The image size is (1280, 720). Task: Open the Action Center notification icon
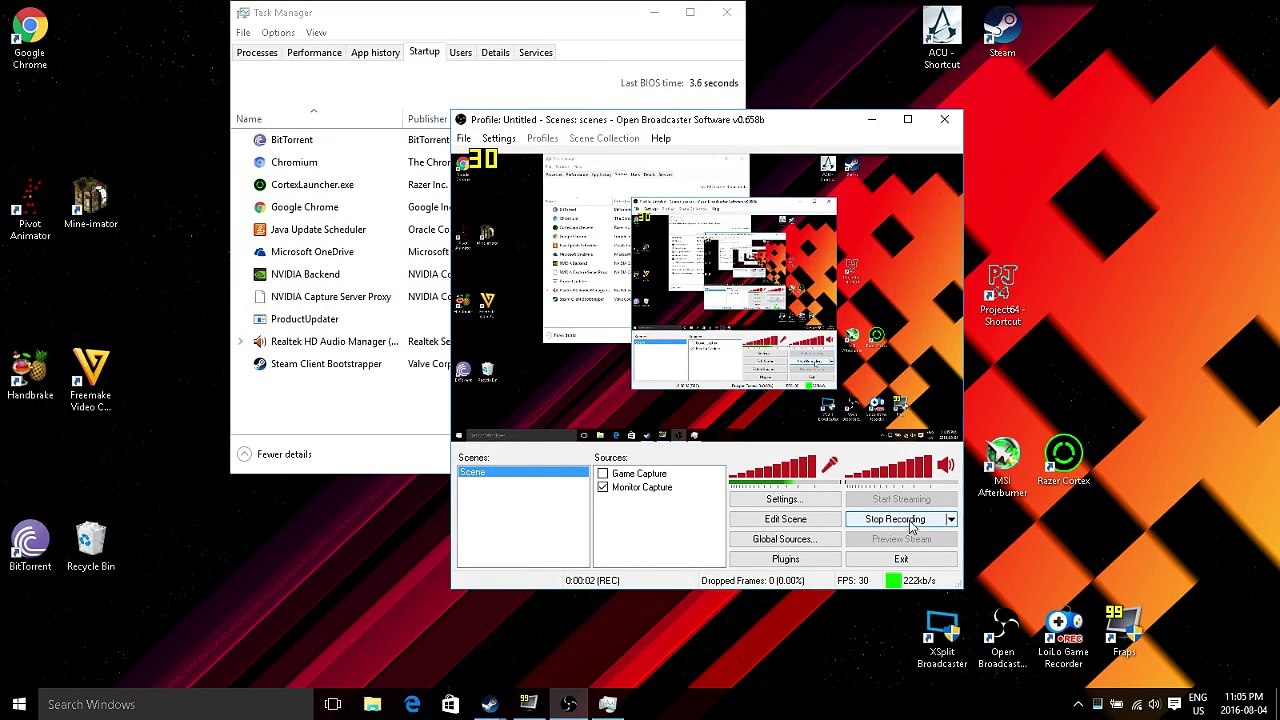[1174, 704]
